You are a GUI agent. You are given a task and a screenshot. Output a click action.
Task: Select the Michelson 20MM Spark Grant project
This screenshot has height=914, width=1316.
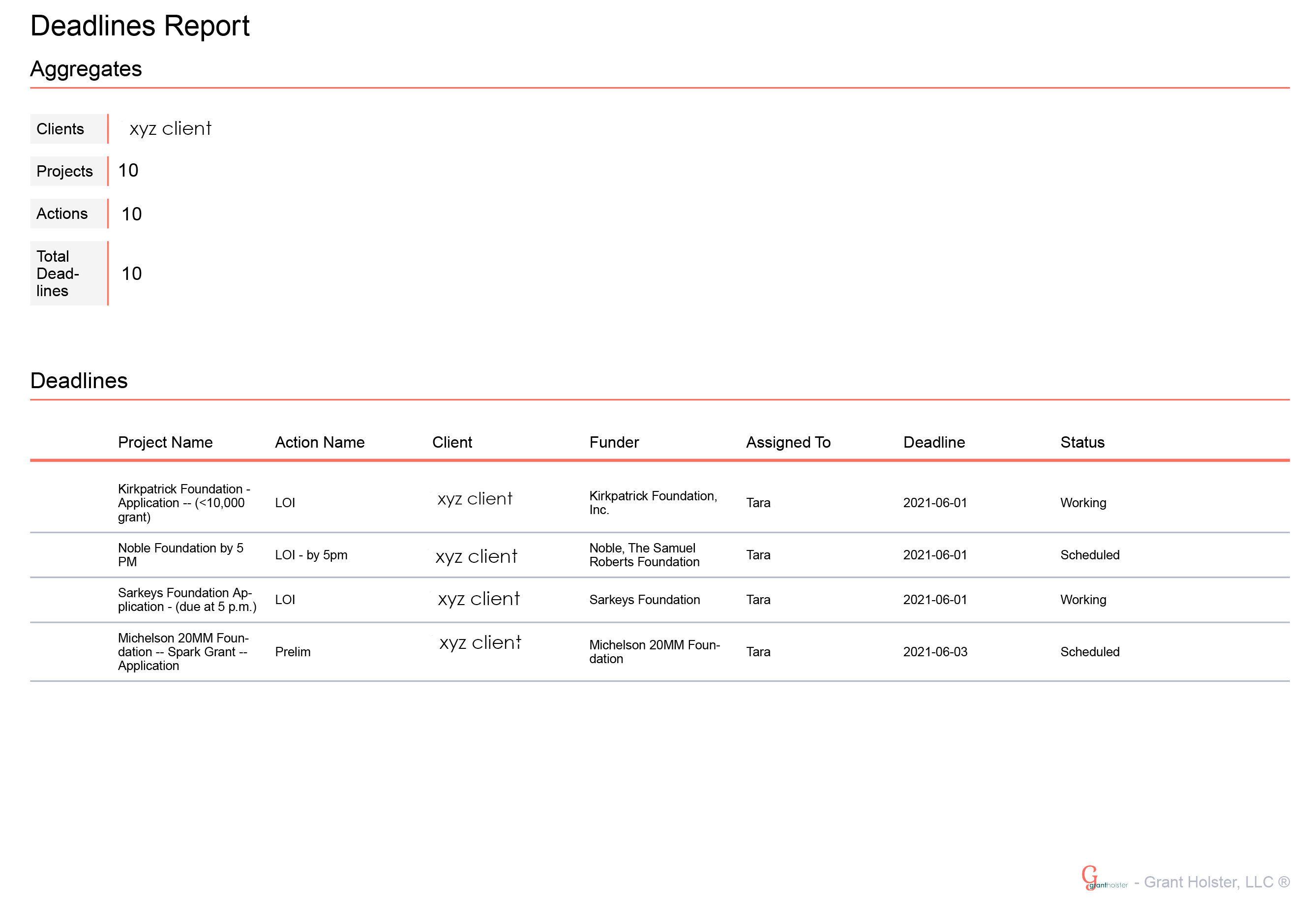tap(182, 652)
